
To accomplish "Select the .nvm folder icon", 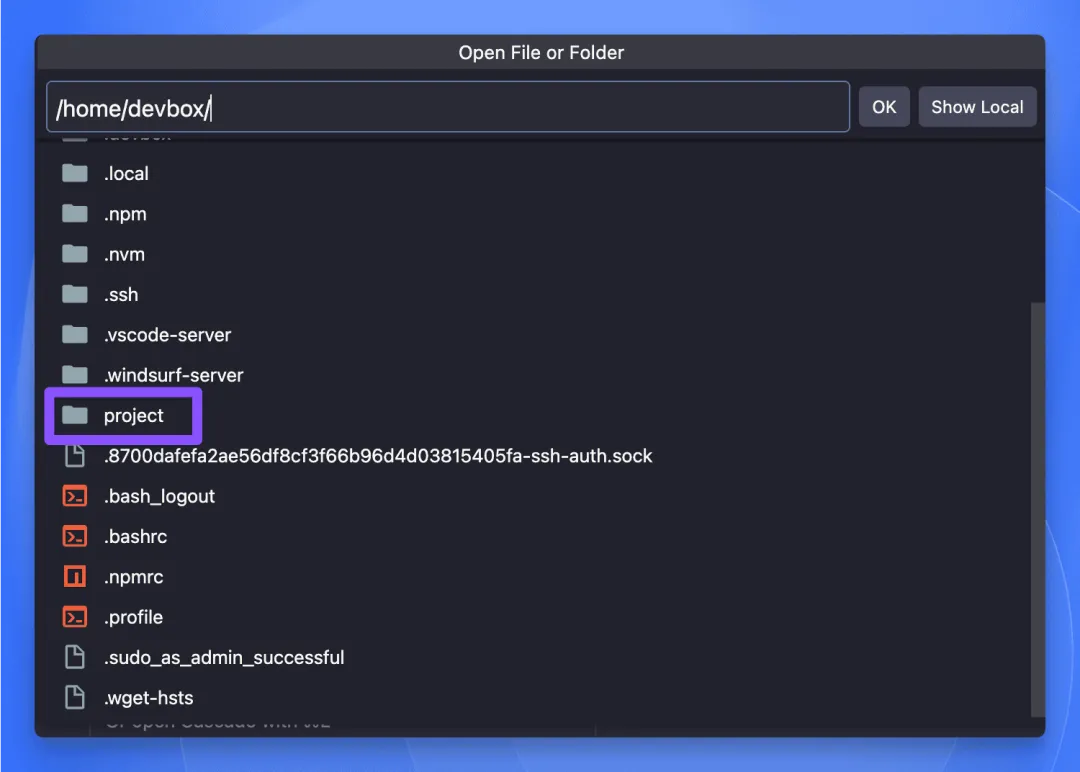I will pyautogui.click(x=74, y=254).
